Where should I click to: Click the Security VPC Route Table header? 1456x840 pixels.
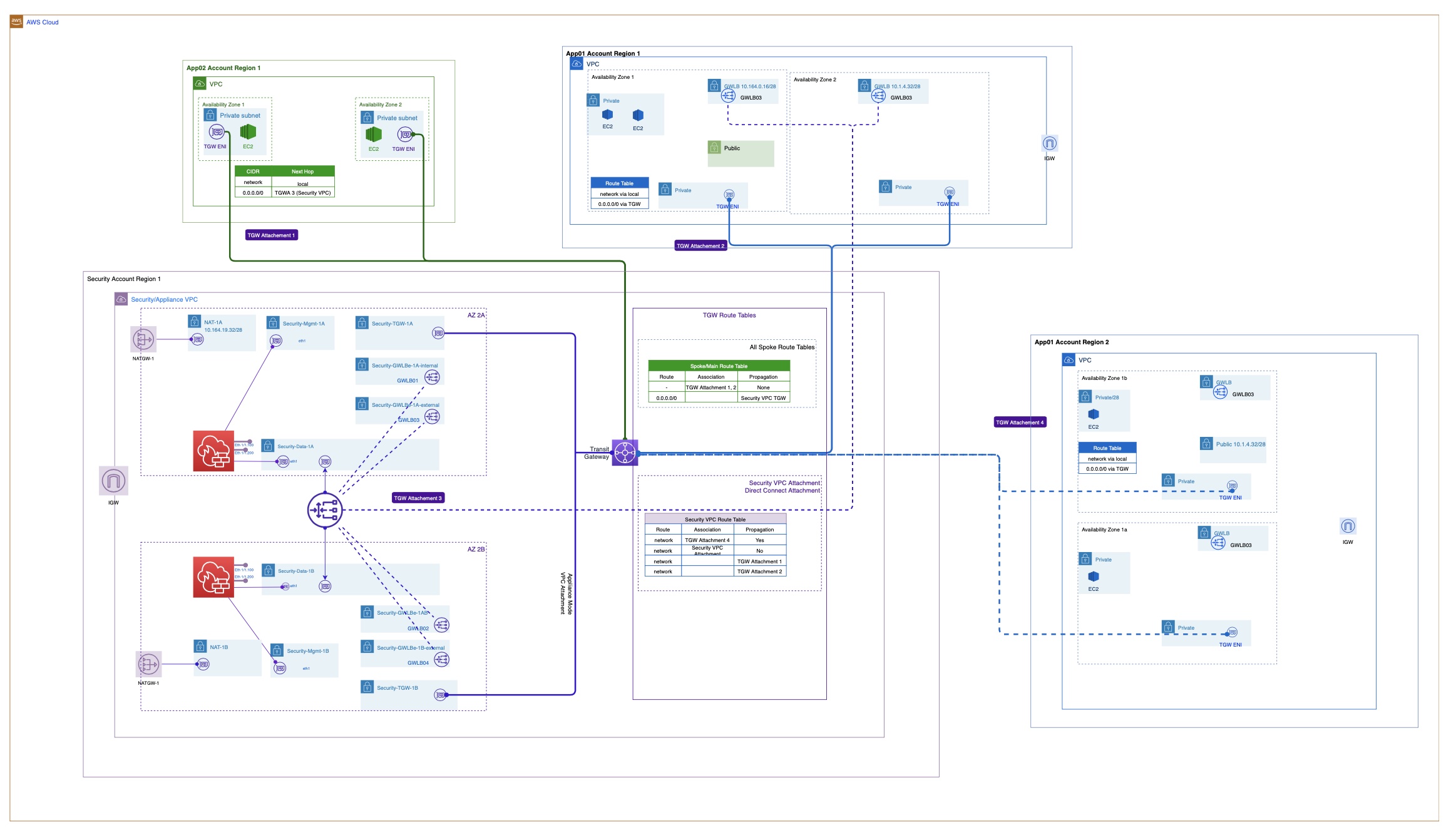[715, 520]
